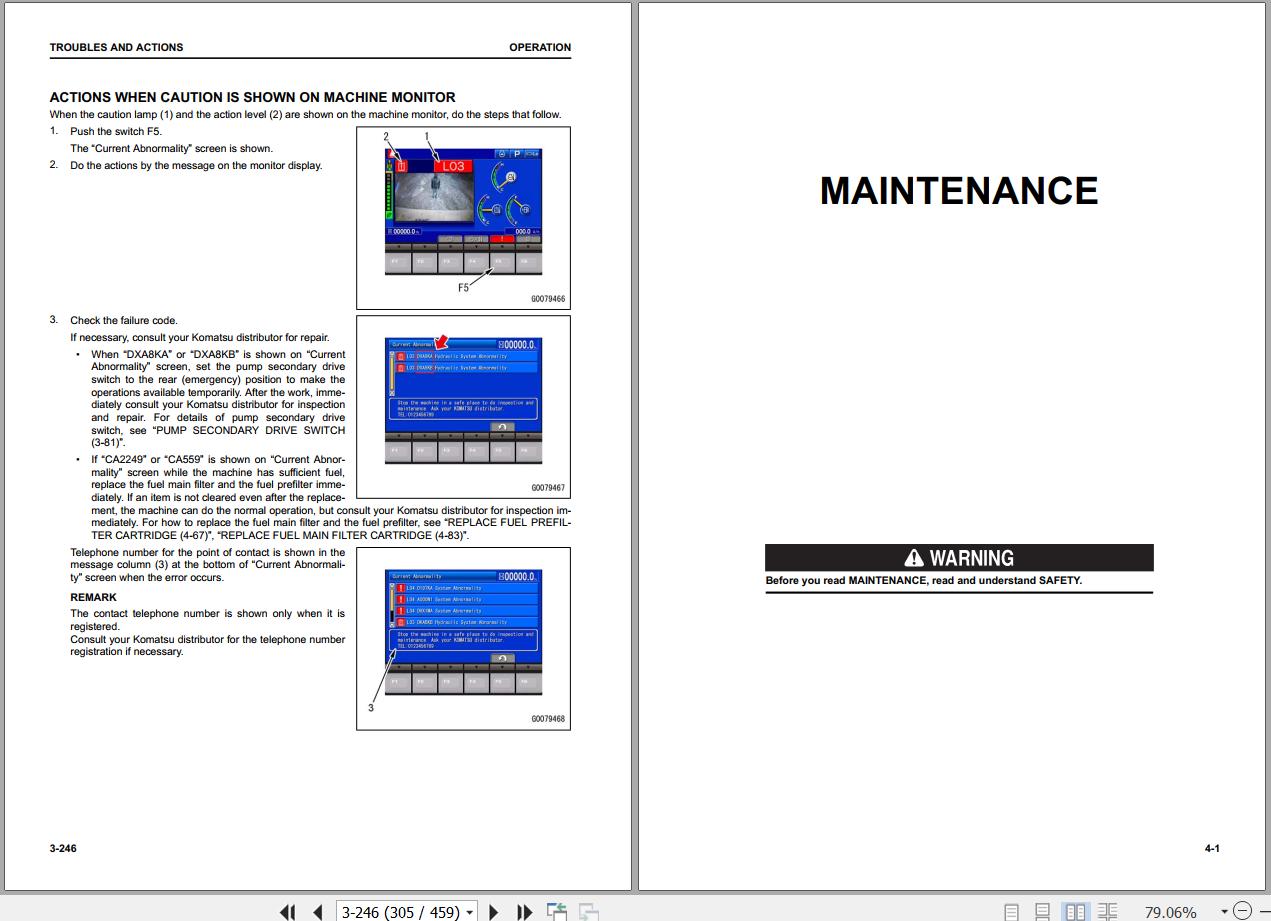Image resolution: width=1271 pixels, height=921 pixels.
Task: Click page number 3-246 in the page footer
Action: click(x=63, y=849)
